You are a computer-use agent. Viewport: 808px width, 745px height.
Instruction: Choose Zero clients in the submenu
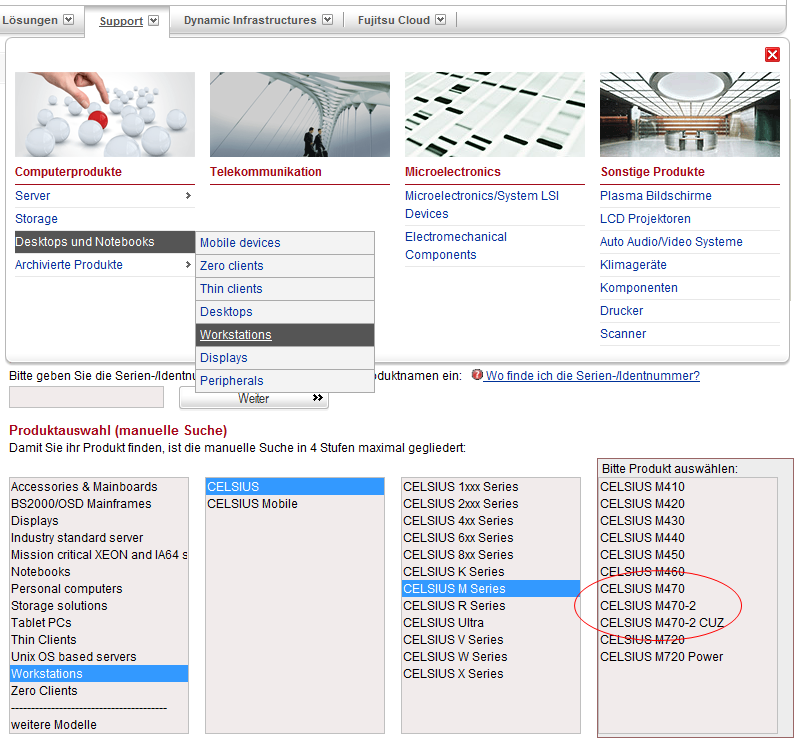[x=285, y=266]
